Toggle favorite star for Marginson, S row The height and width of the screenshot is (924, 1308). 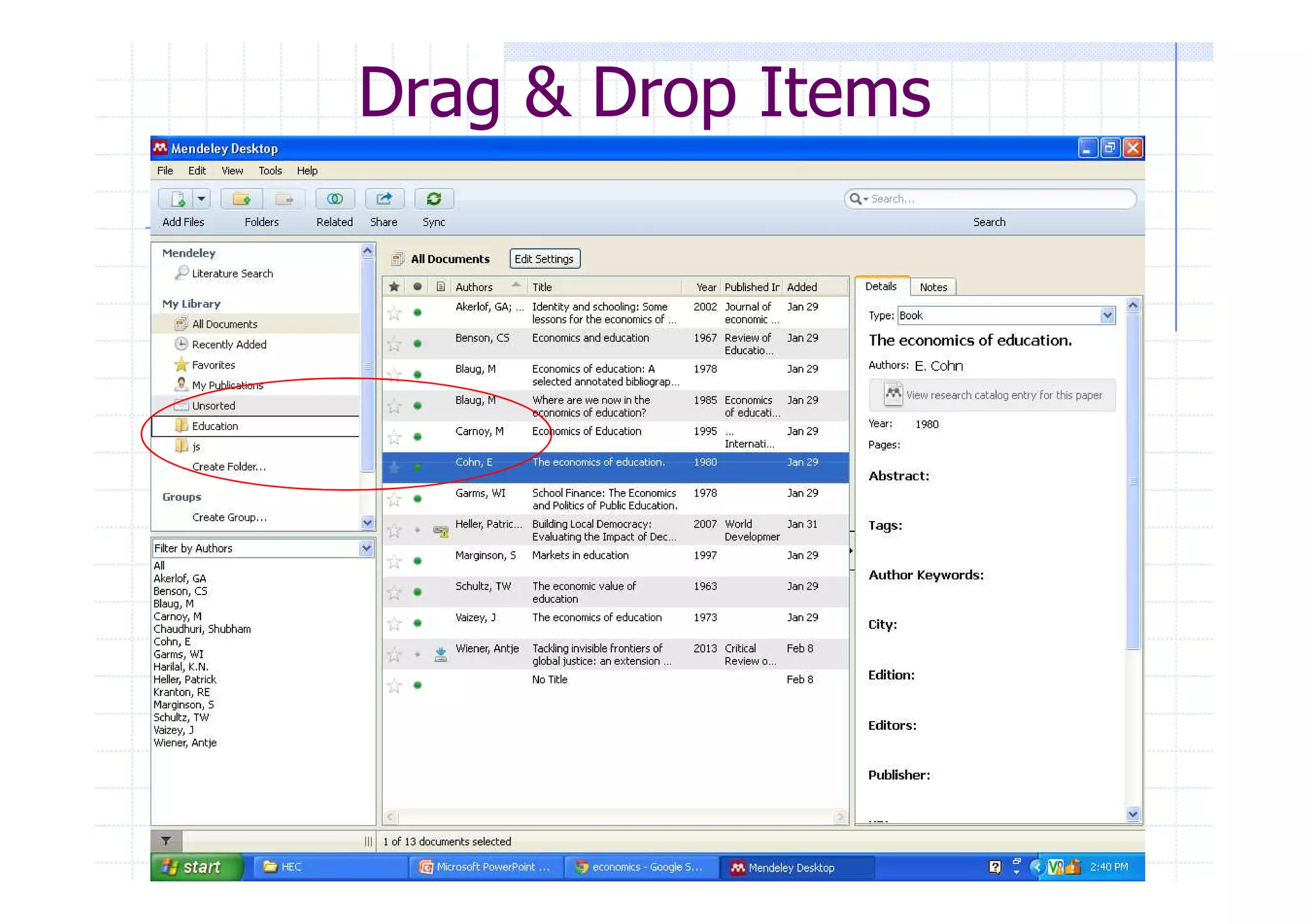tap(394, 561)
